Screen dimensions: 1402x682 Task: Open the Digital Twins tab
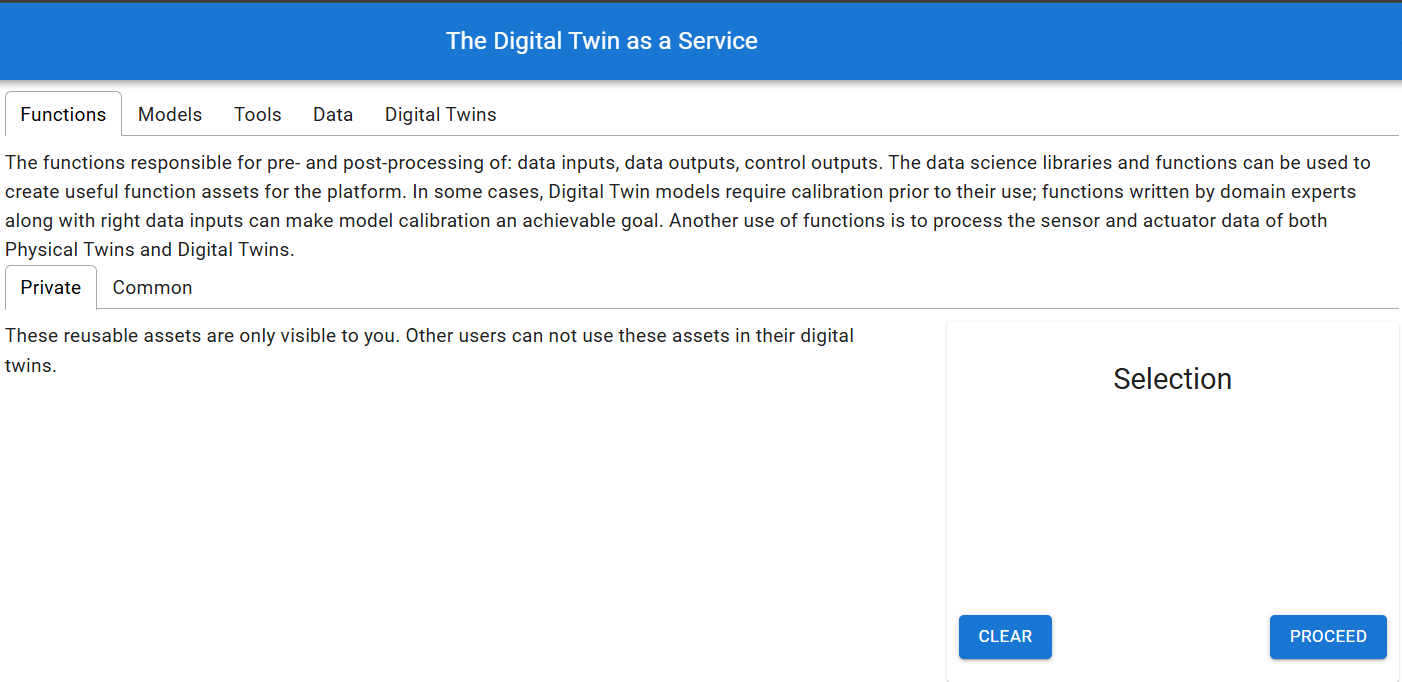(440, 115)
